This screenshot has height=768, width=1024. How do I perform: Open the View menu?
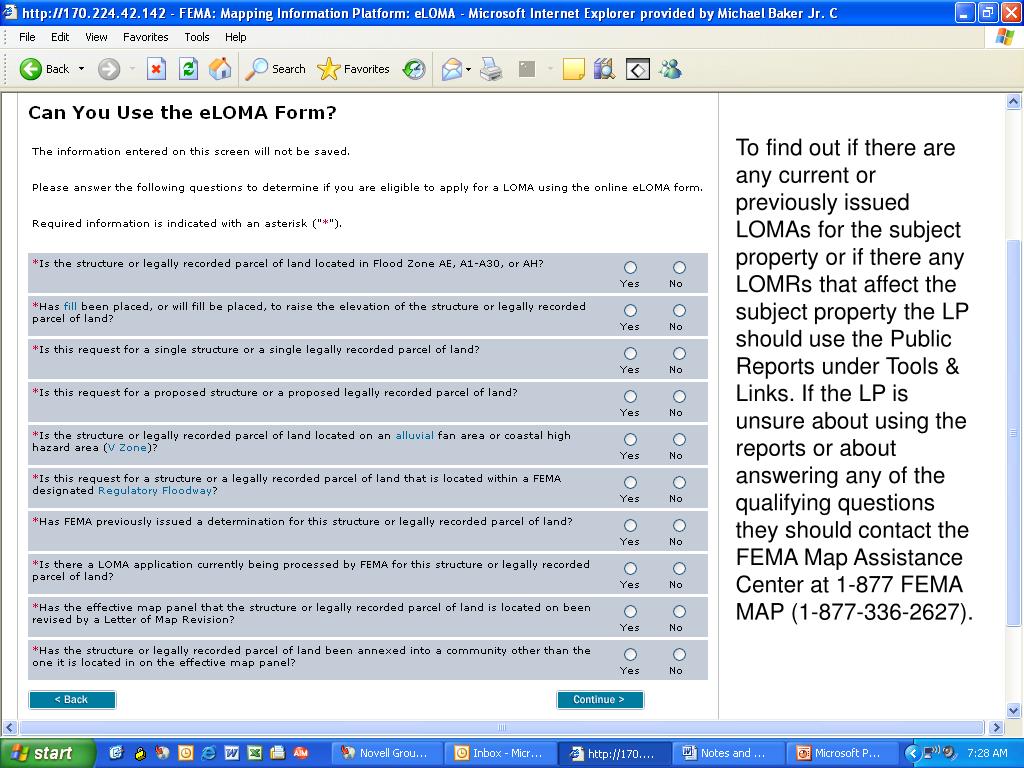[x=96, y=37]
